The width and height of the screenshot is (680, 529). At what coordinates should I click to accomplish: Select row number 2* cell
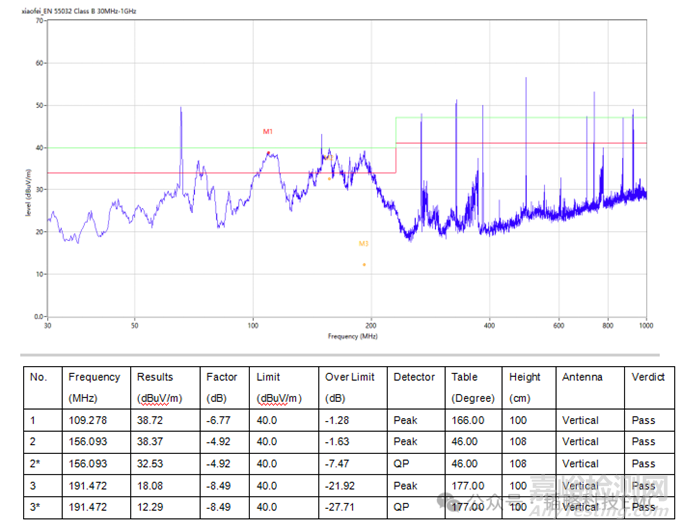(38, 464)
